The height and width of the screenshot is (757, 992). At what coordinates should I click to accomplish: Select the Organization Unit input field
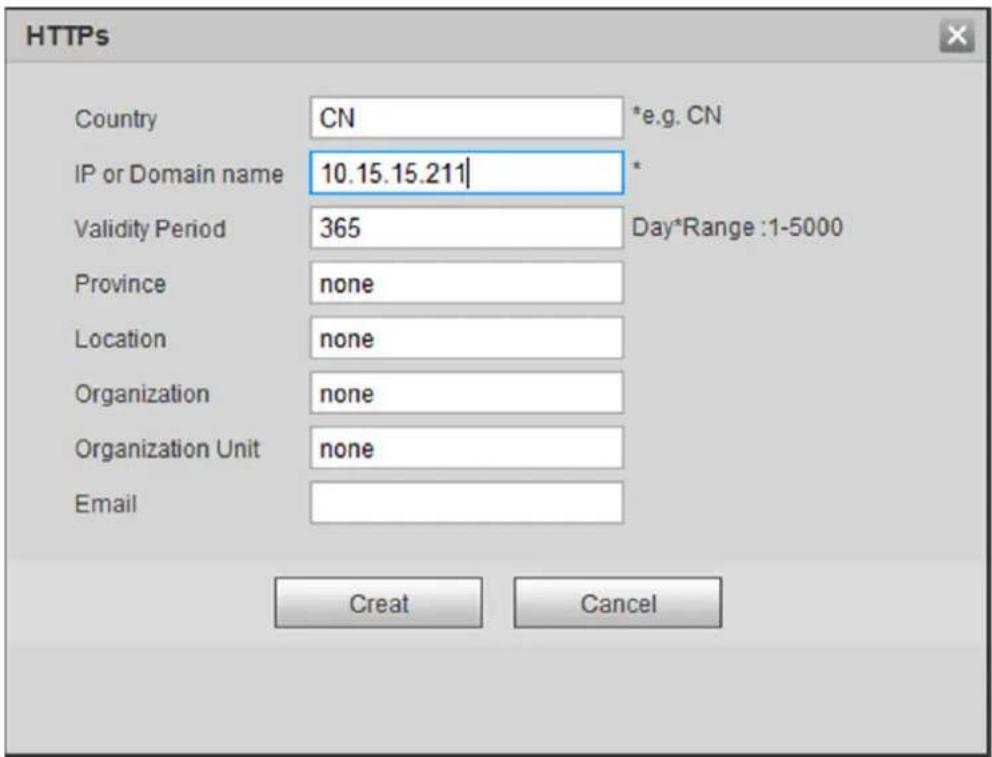pyautogui.click(x=466, y=448)
